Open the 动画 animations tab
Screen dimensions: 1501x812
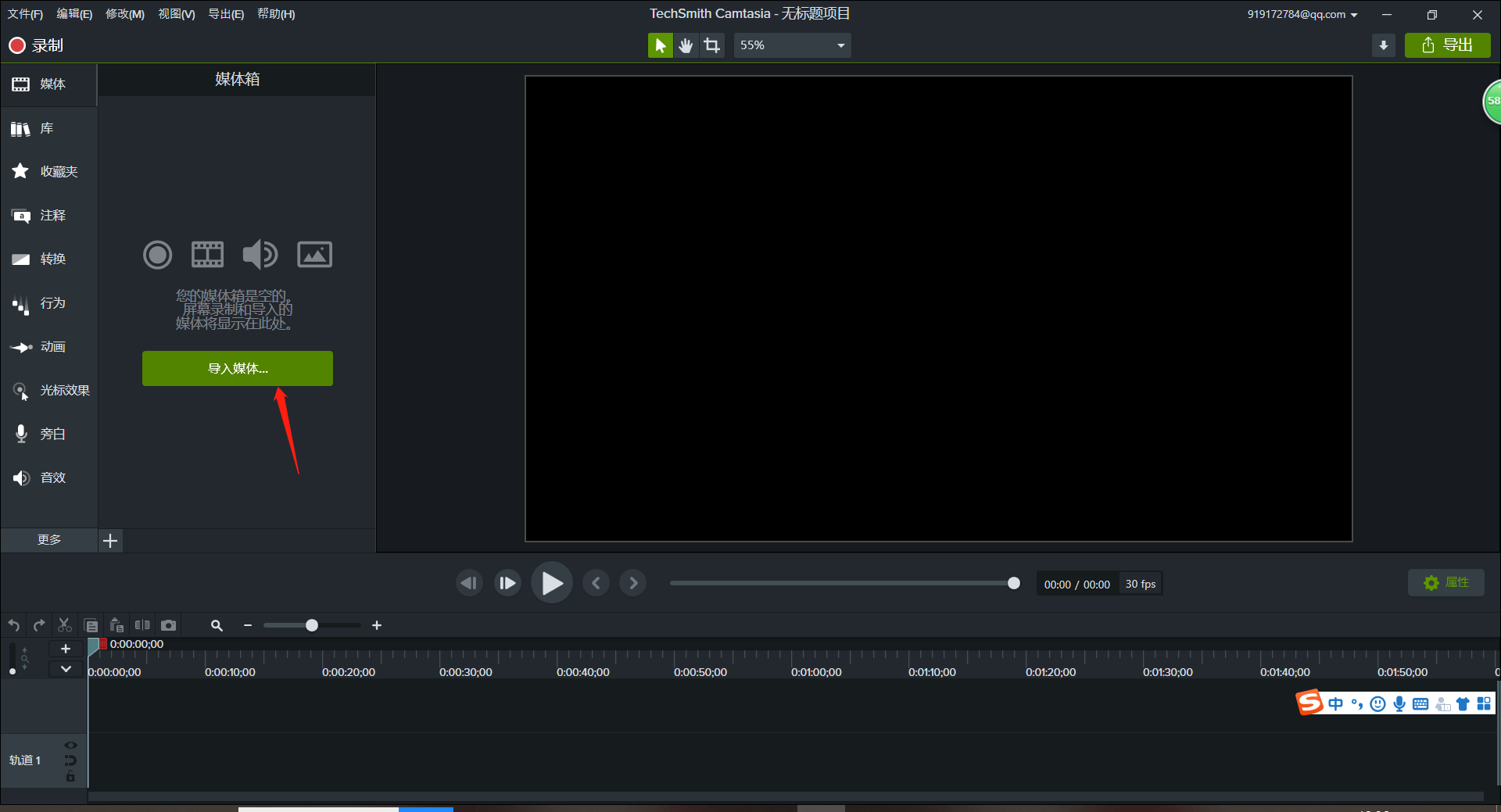tap(48, 346)
